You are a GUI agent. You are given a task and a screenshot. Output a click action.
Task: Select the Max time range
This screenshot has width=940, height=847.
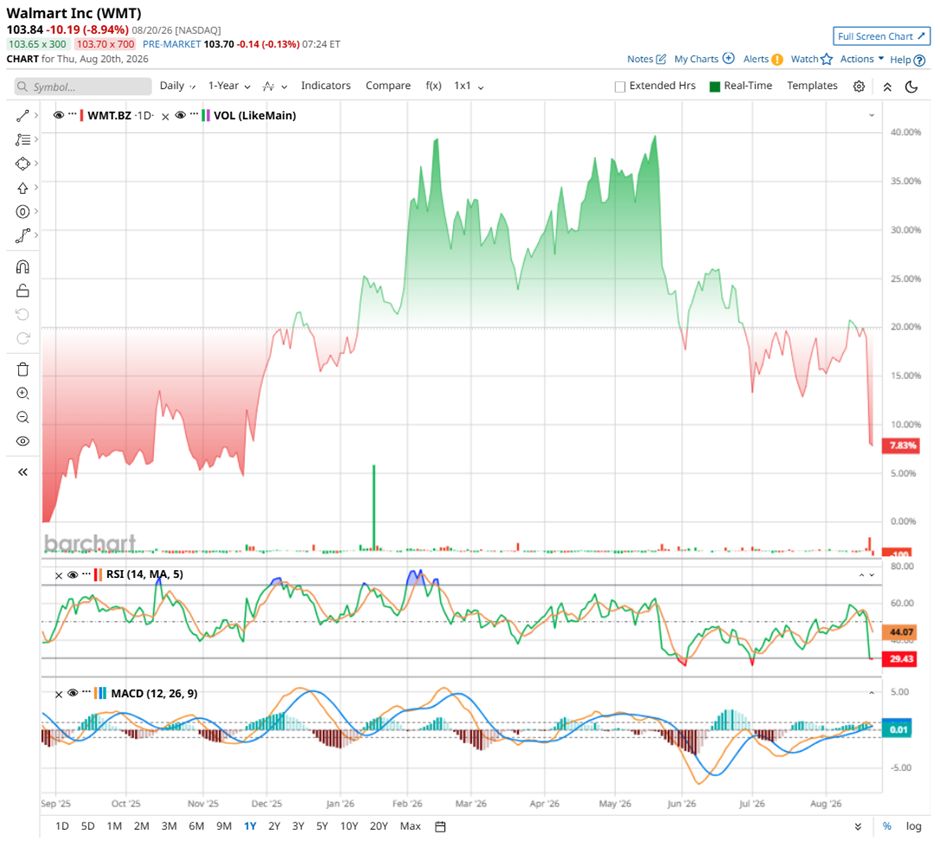(x=410, y=826)
